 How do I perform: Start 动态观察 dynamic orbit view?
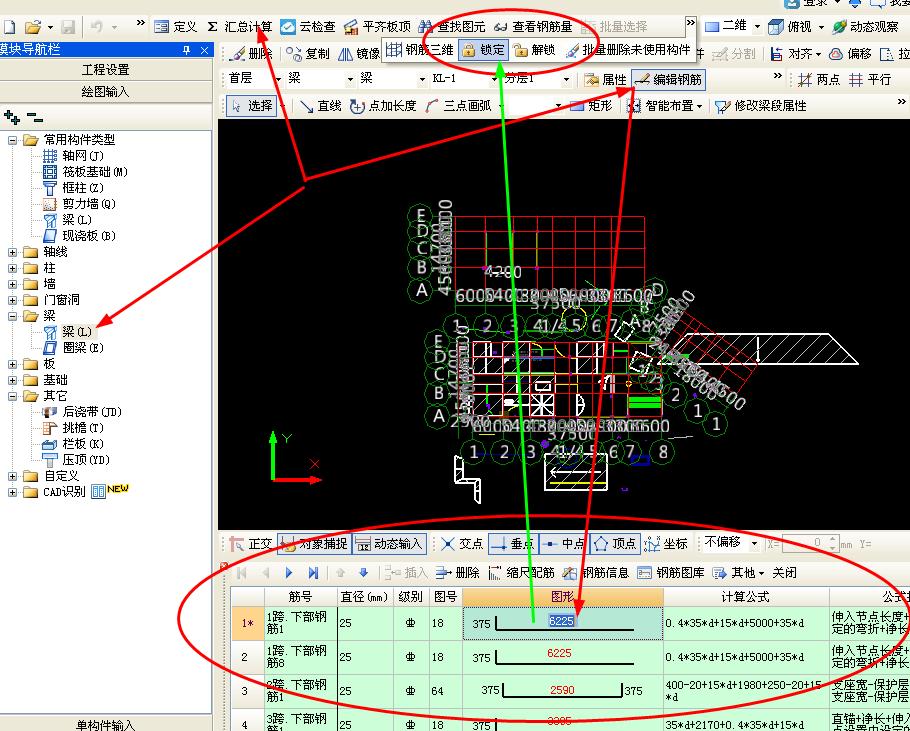(865, 27)
